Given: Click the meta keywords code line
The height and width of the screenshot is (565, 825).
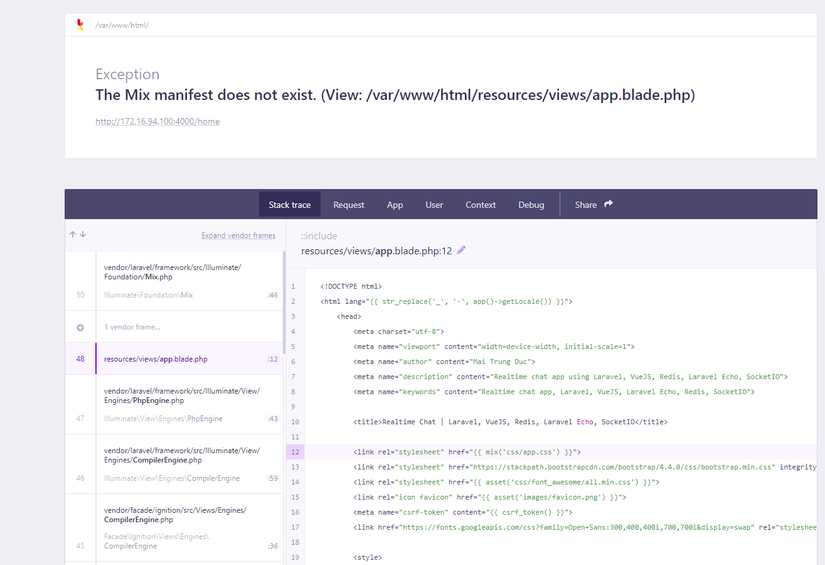Looking at the screenshot, I should point(554,392).
